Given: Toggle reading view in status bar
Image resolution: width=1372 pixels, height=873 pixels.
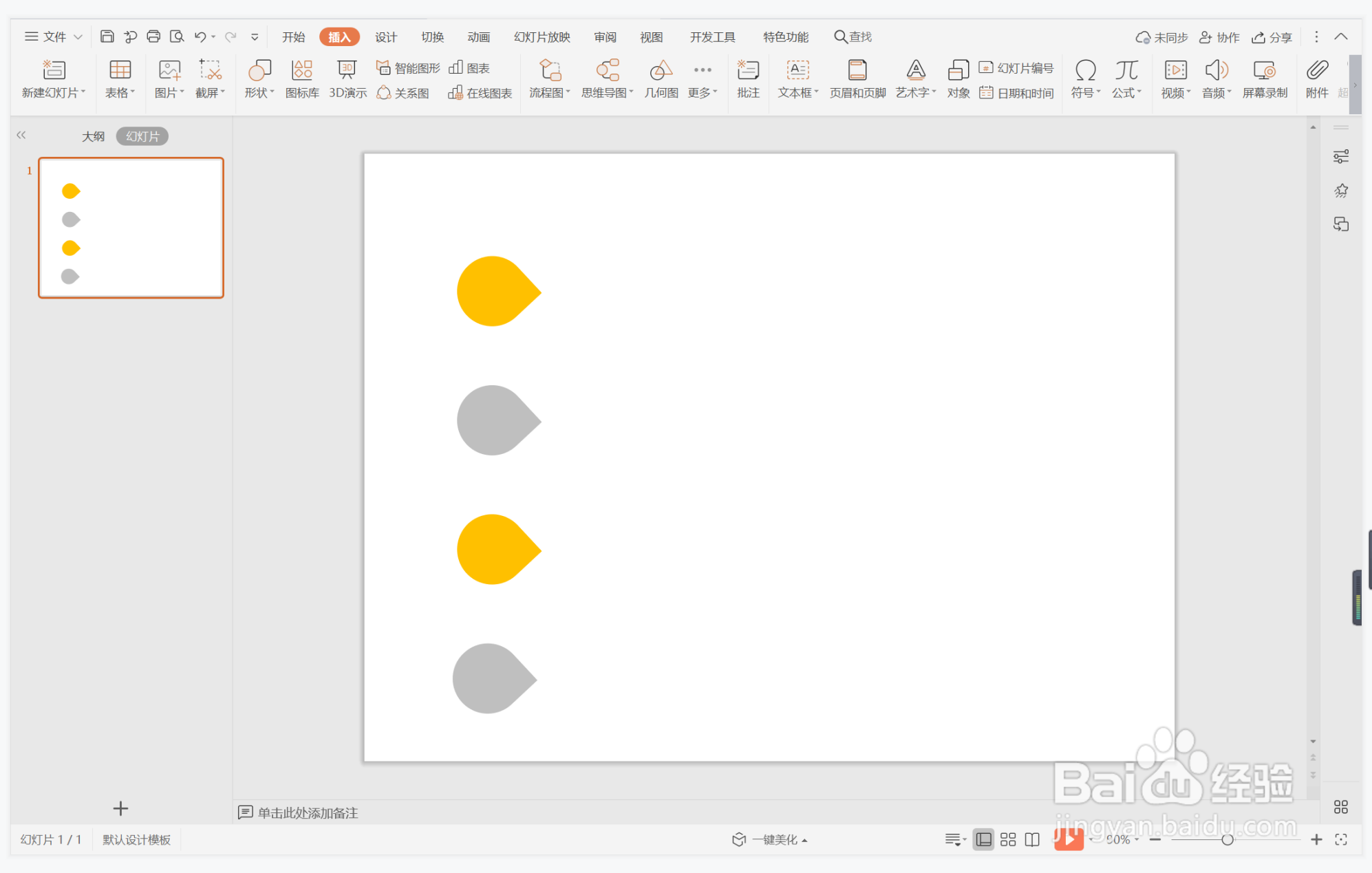Looking at the screenshot, I should 1032,839.
